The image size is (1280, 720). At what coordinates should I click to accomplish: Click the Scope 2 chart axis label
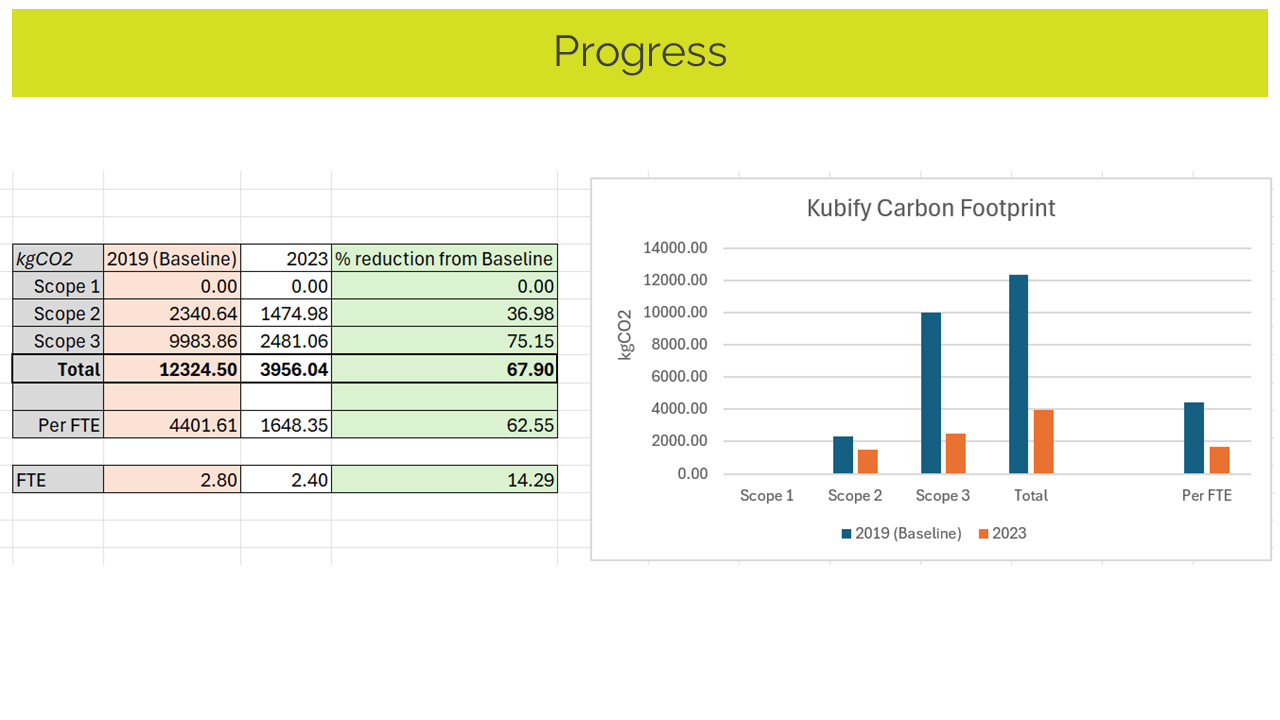[x=855, y=495]
